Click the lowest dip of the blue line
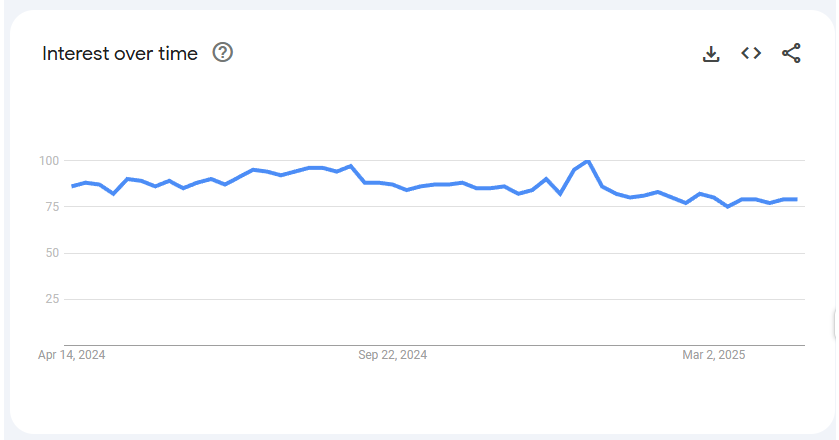 [x=727, y=206]
